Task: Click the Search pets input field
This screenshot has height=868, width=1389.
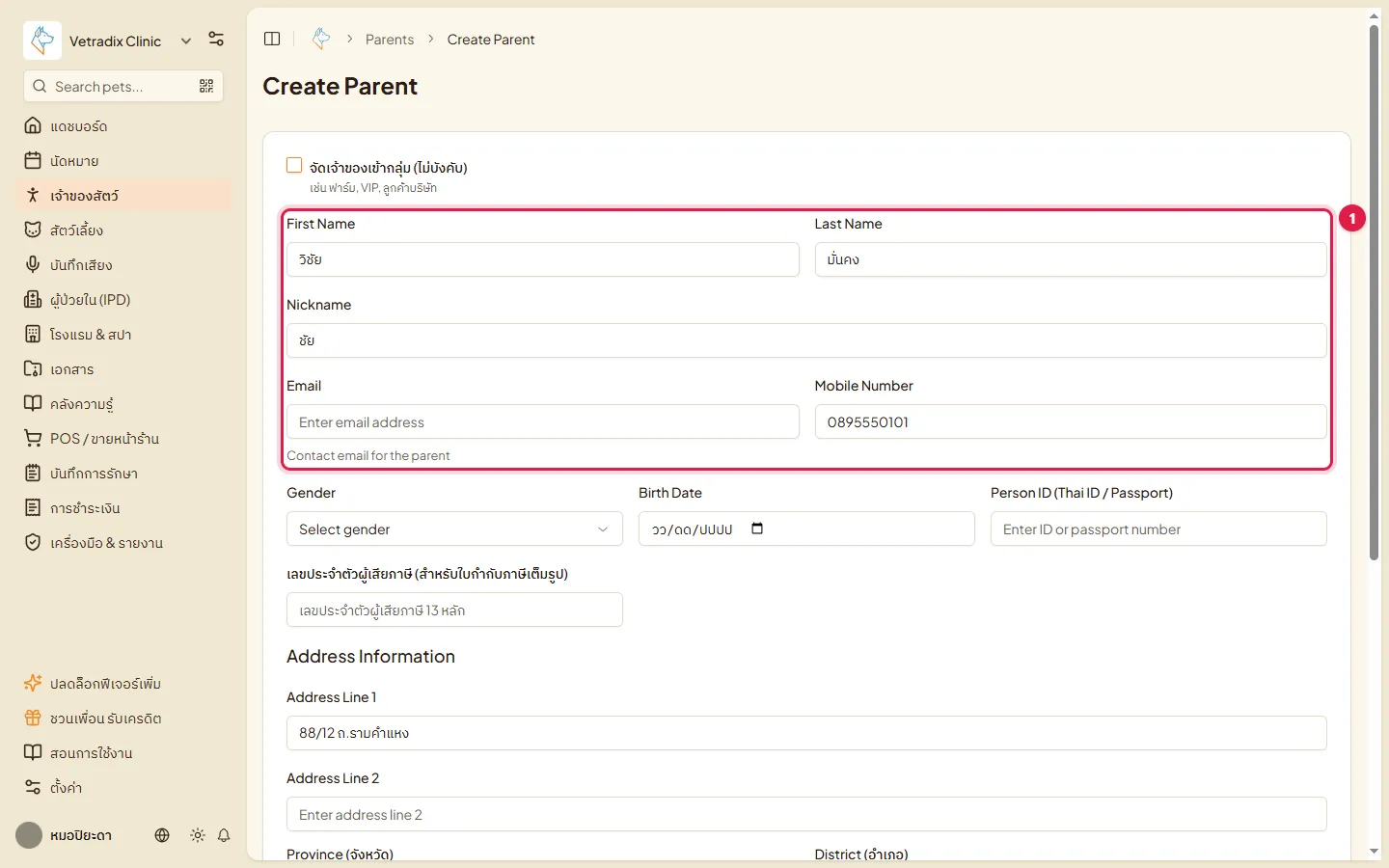Action: point(123,86)
